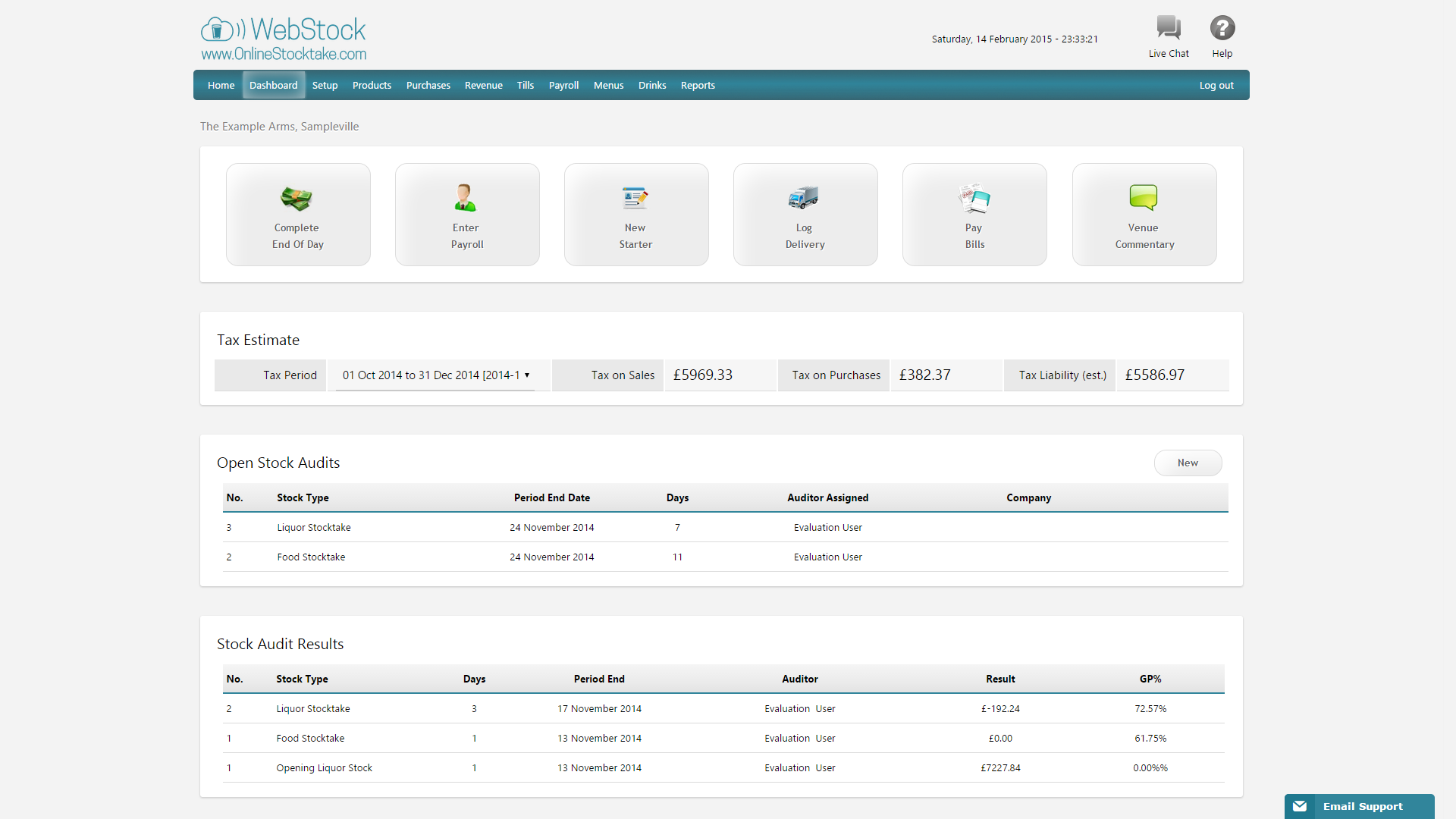Image resolution: width=1456 pixels, height=819 pixels.
Task: Open the Revenue section
Action: coord(483,85)
